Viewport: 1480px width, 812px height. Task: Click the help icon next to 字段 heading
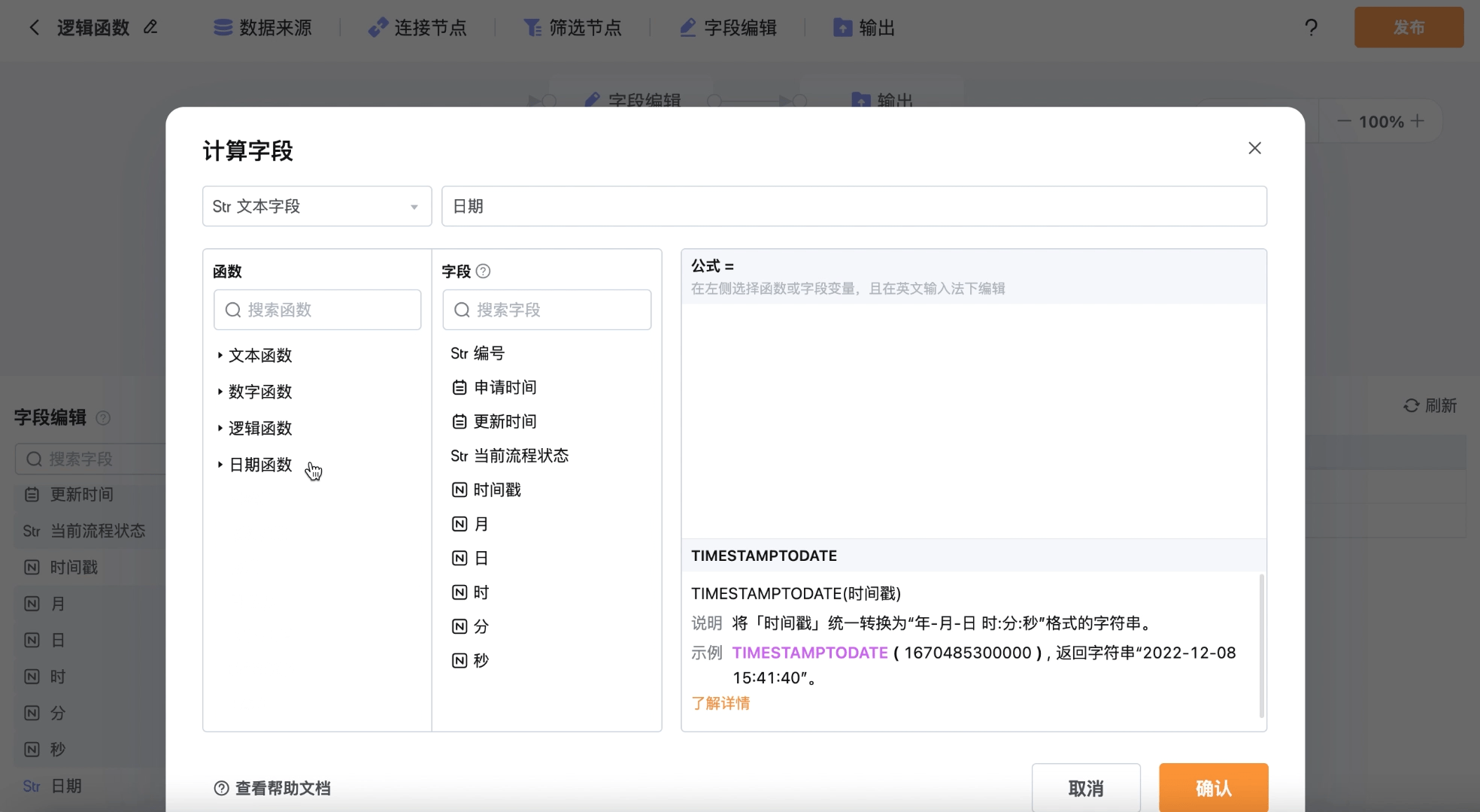pyautogui.click(x=484, y=271)
